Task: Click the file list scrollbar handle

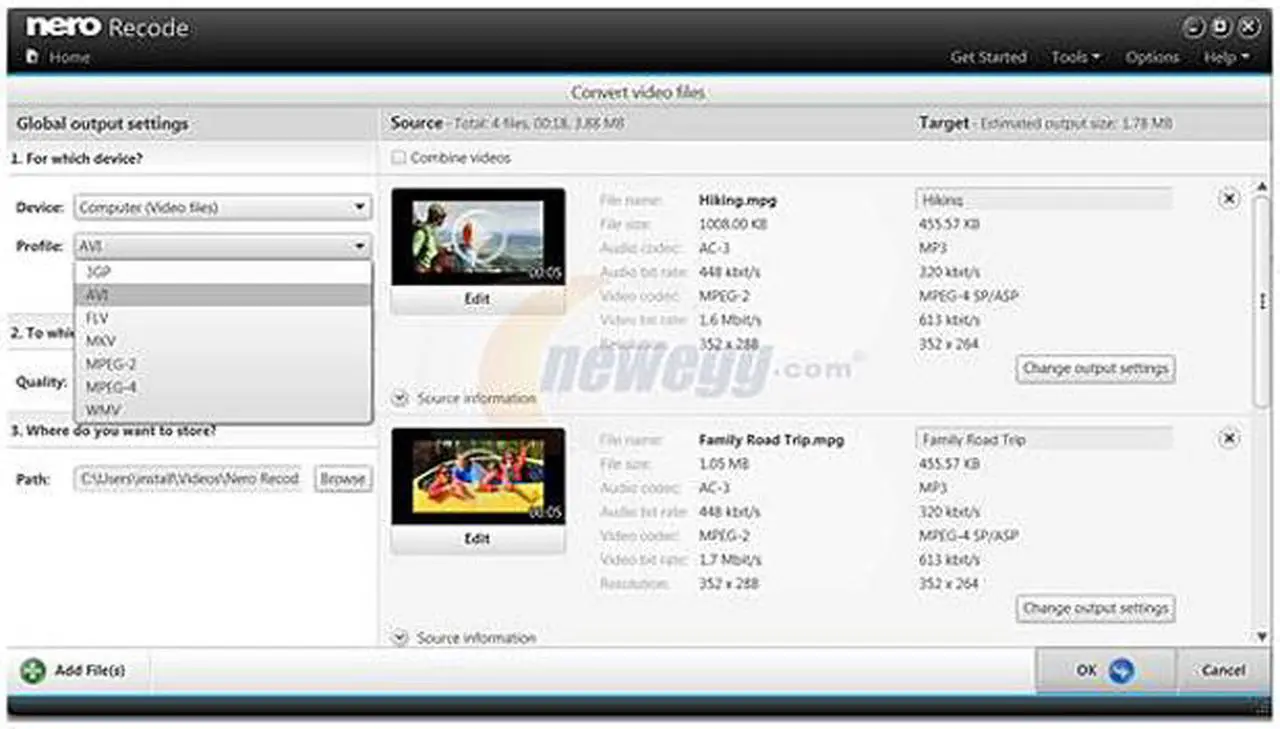Action: (1261, 302)
